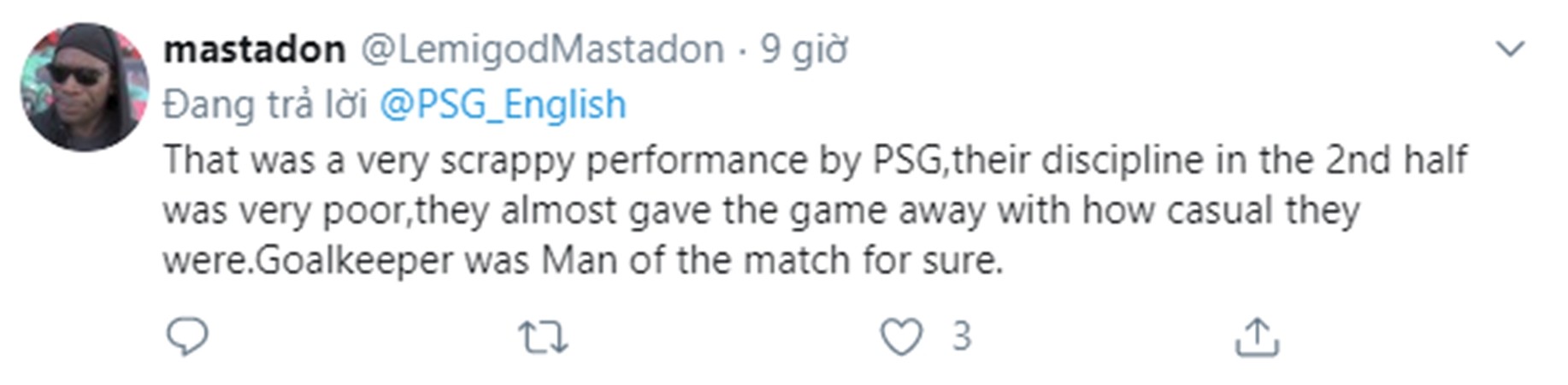Click the word "scrappy" in the tweet
Viewport: 1568px width, 385px height.
click(x=507, y=161)
